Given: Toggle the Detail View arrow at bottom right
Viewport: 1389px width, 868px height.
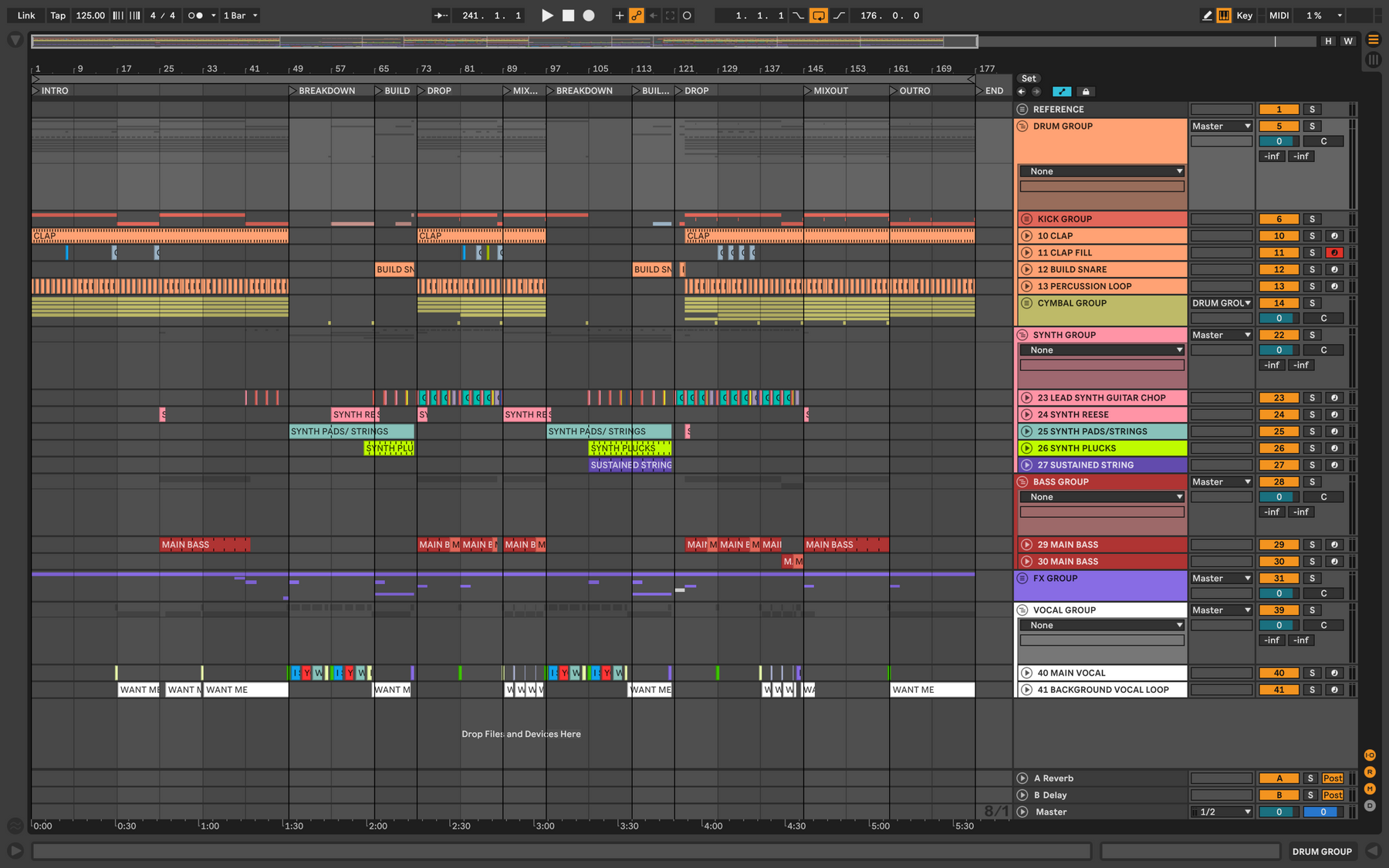Looking at the screenshot, I should tap(1373, 851).
